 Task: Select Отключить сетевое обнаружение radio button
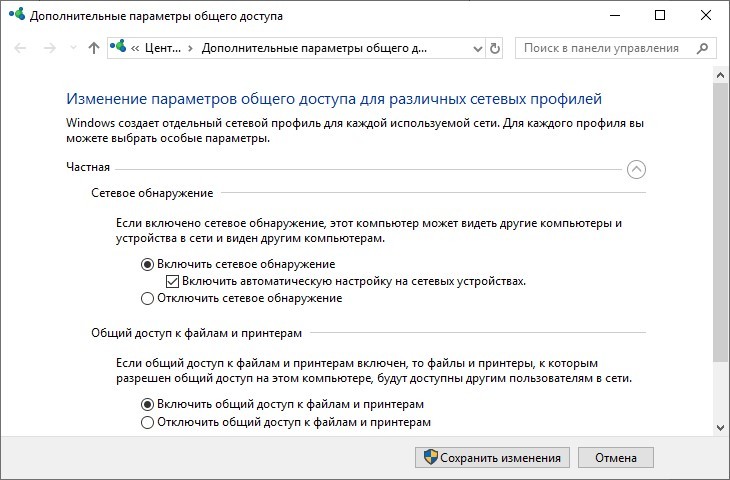pos(148,298)
